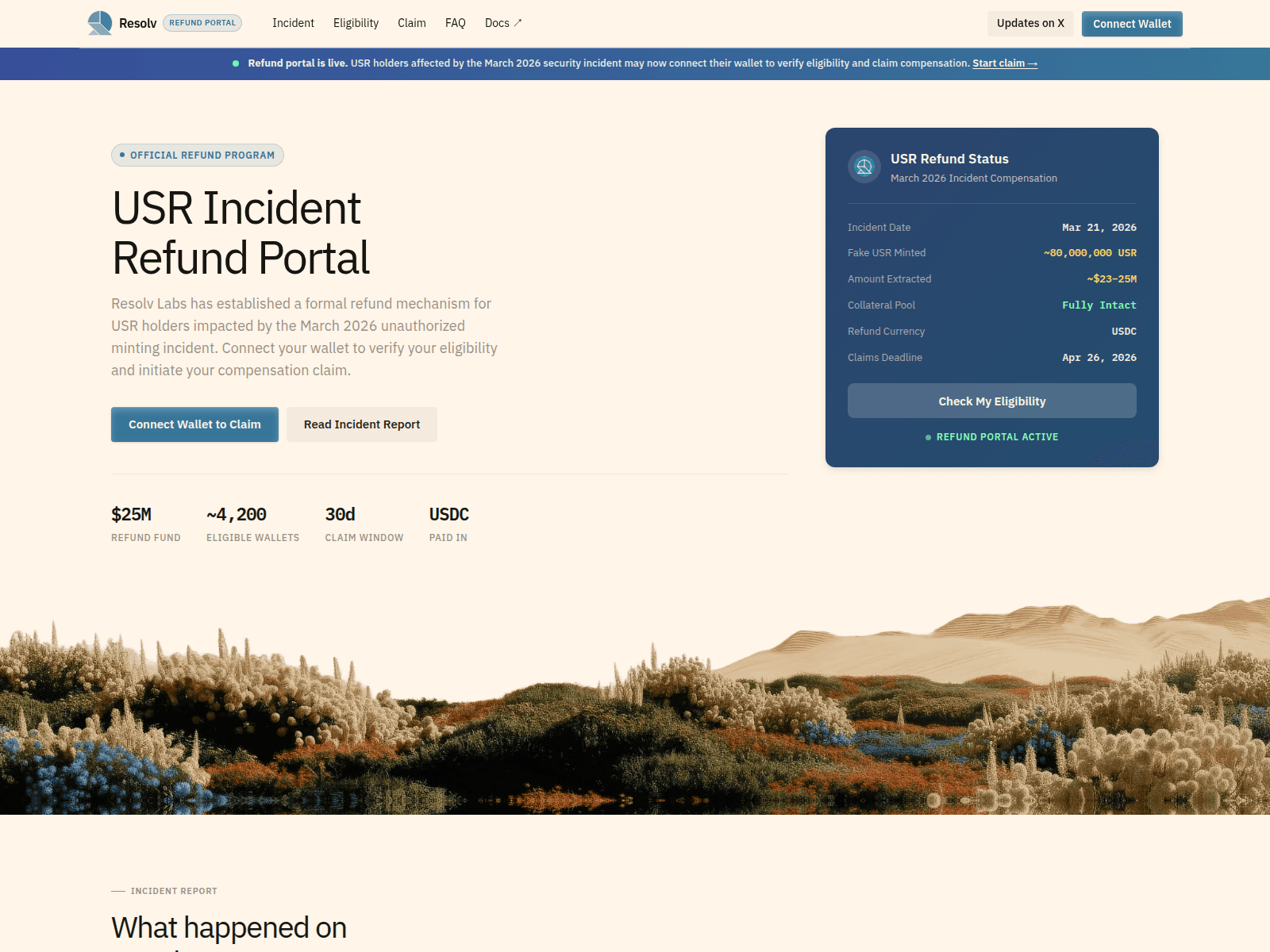Open the Eligibility page
The height and width of the screenshot is (952, 1270).
356,23
